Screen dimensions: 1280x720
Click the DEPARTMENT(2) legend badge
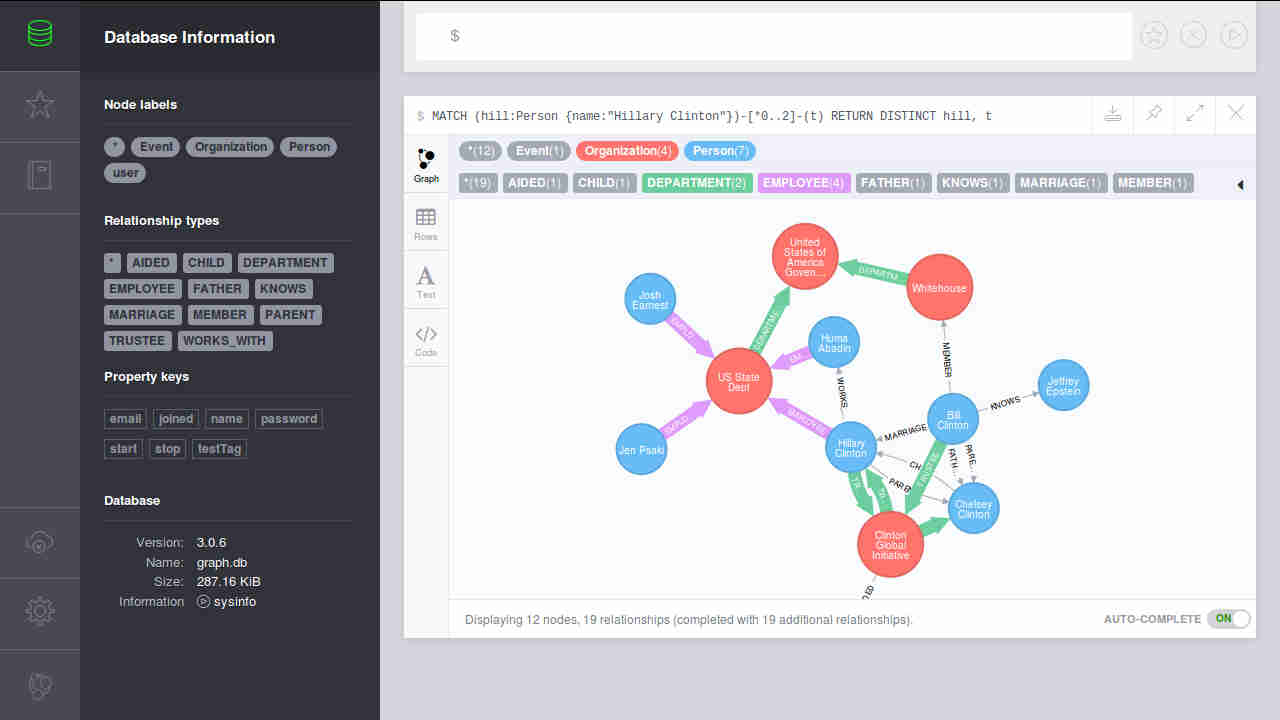click(697, 183)
